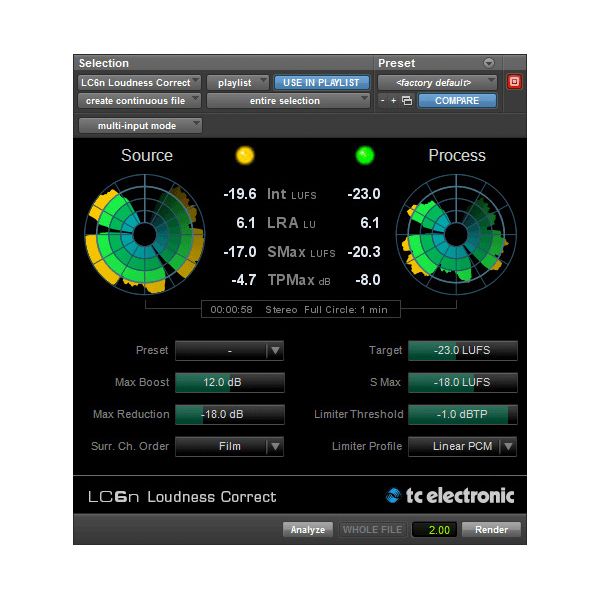The height and width of the screenshot is (600, 600).
Task: Click the Analyze button
Action: click(308, 530)
